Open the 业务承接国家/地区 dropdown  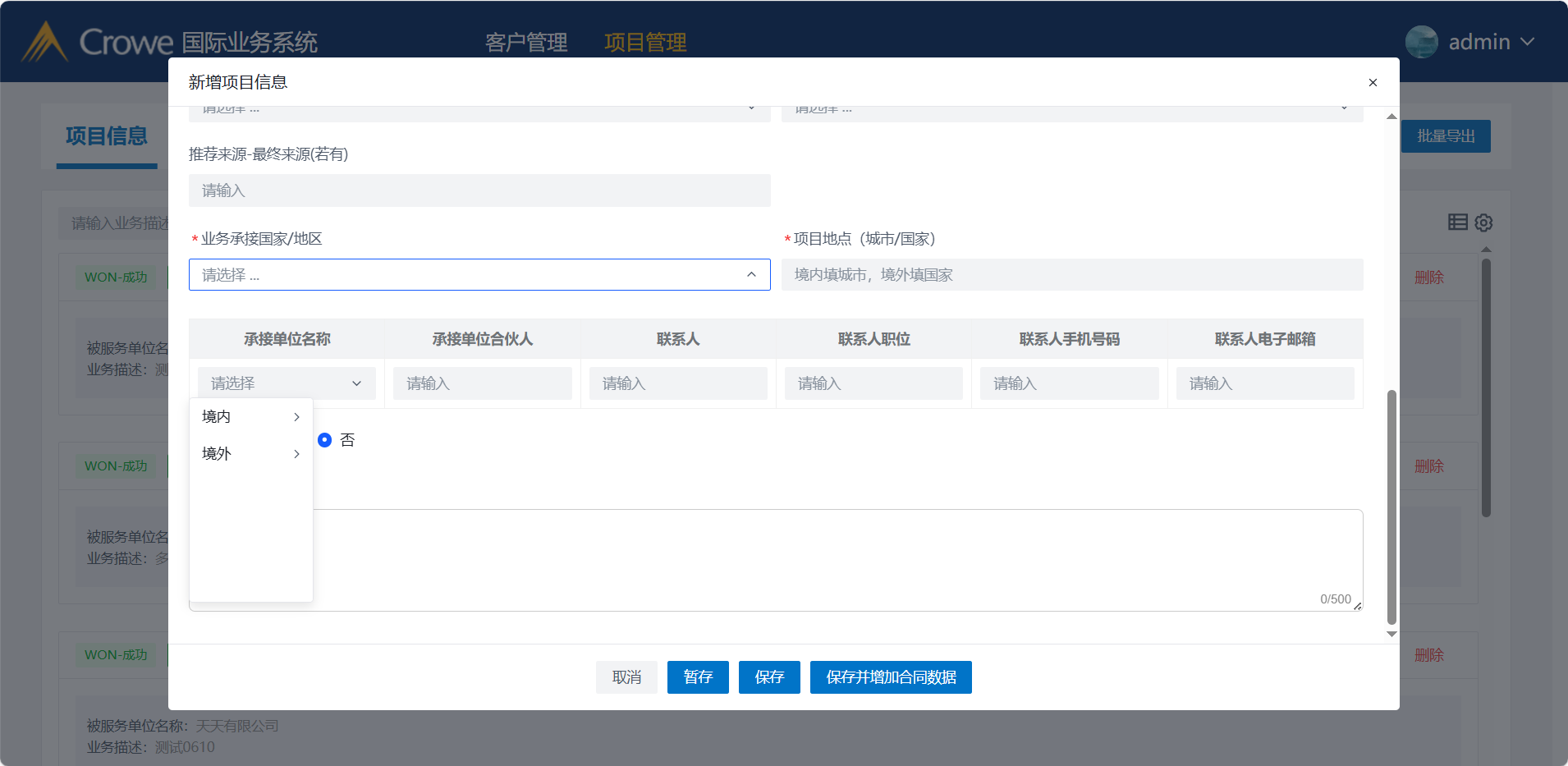tap(479, 275)
